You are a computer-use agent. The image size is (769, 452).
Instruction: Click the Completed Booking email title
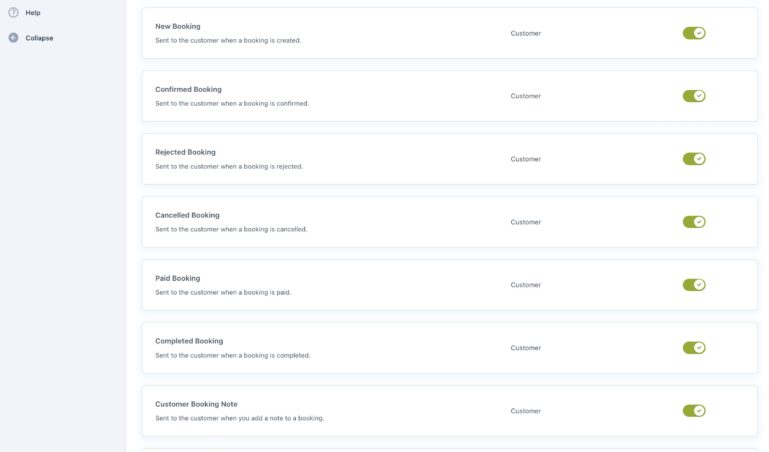[x=189, y=341]
